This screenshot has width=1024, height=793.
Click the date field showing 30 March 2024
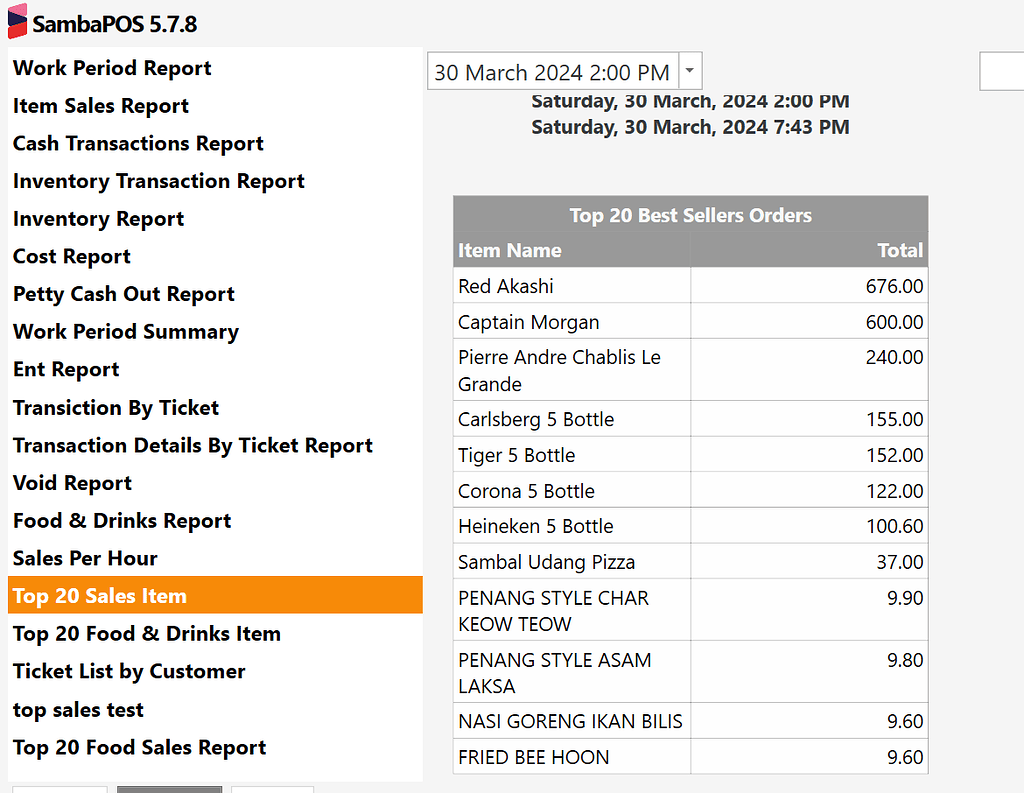550,71
